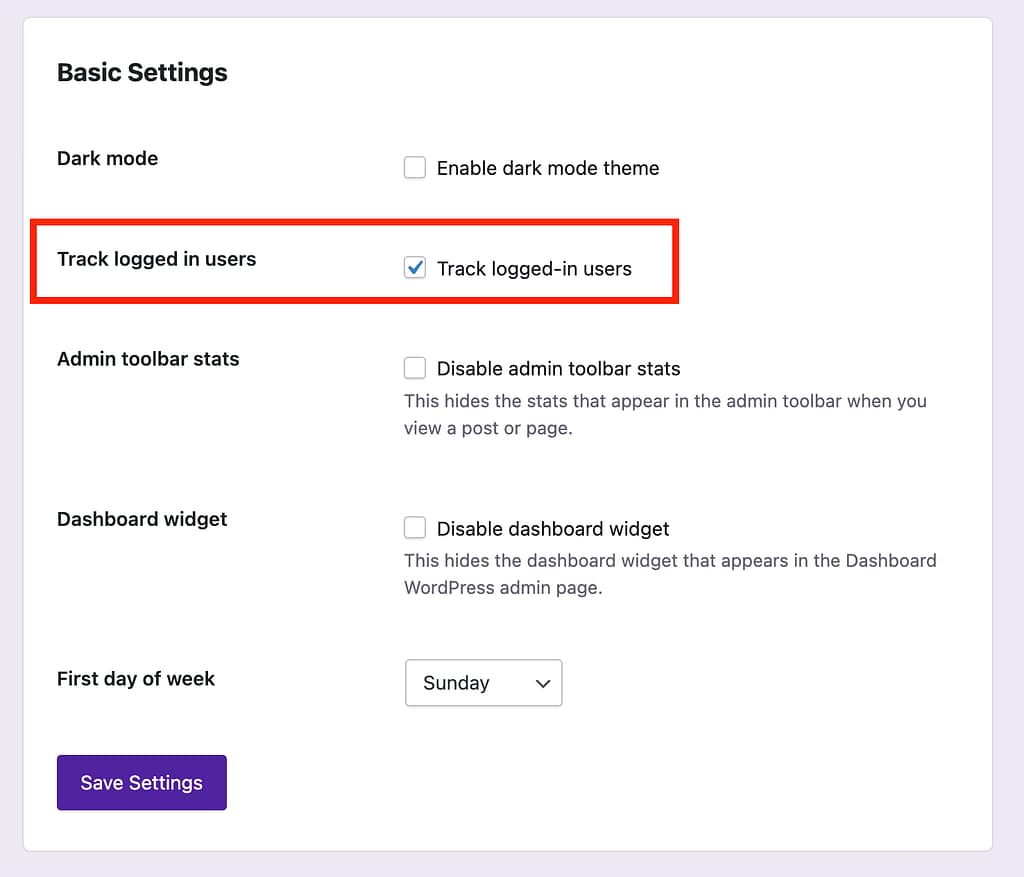Enable the dark mode theme checkbox
The image size is (1024, 877).
tap(415, 168)
